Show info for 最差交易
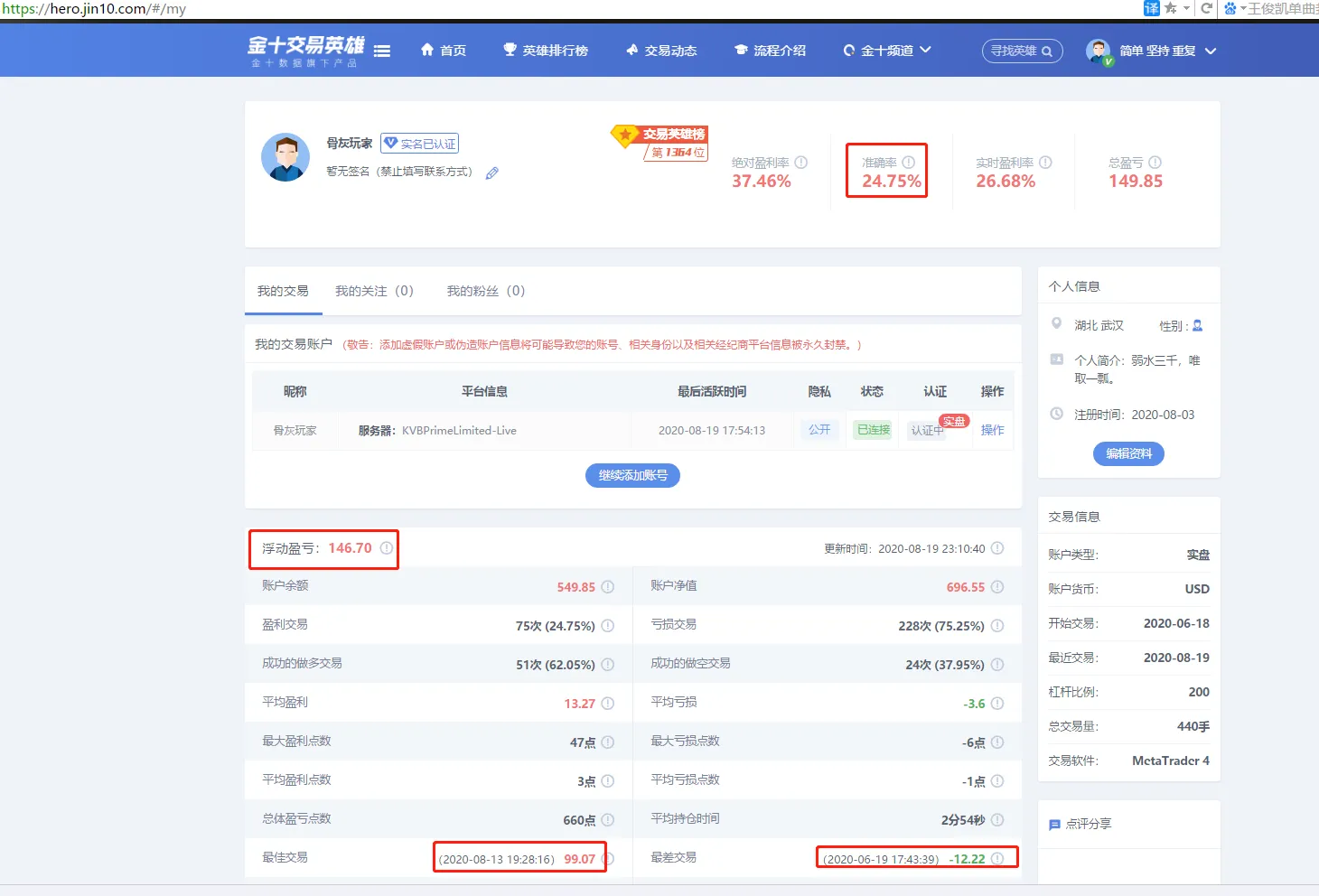 pos(997,859)
